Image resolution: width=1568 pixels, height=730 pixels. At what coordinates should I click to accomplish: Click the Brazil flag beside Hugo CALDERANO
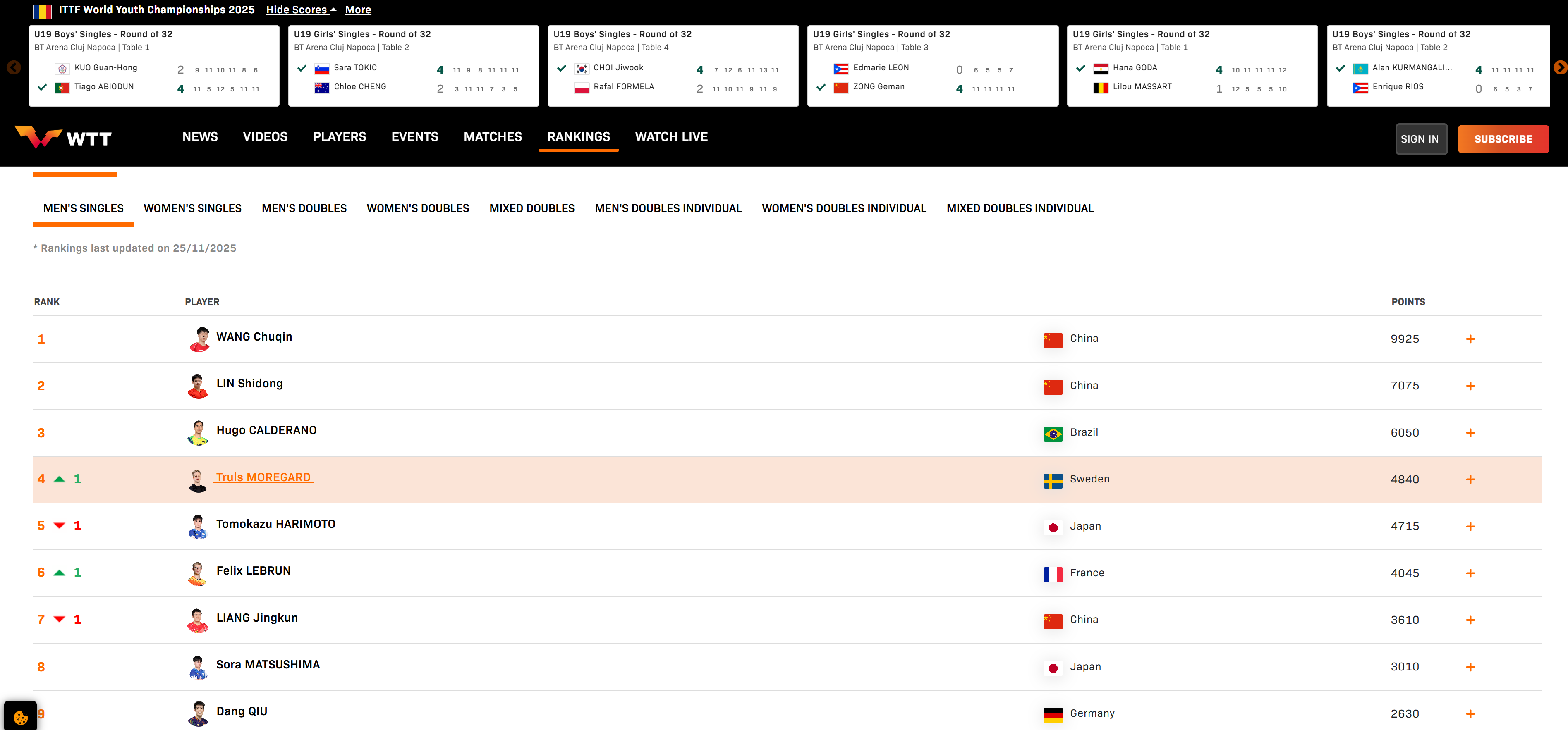[x=1053, y=433]
